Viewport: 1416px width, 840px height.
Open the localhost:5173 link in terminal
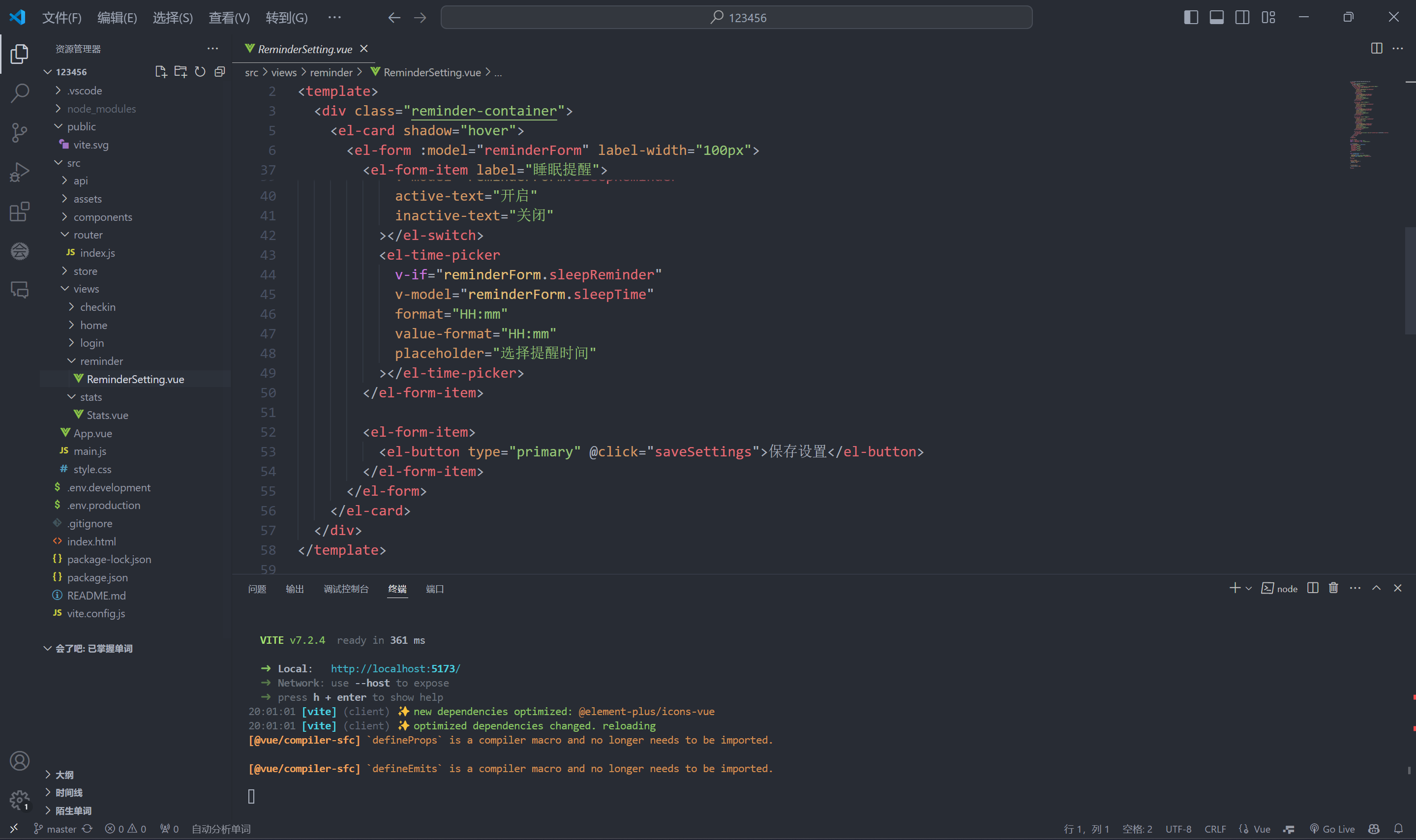point(395,668)
